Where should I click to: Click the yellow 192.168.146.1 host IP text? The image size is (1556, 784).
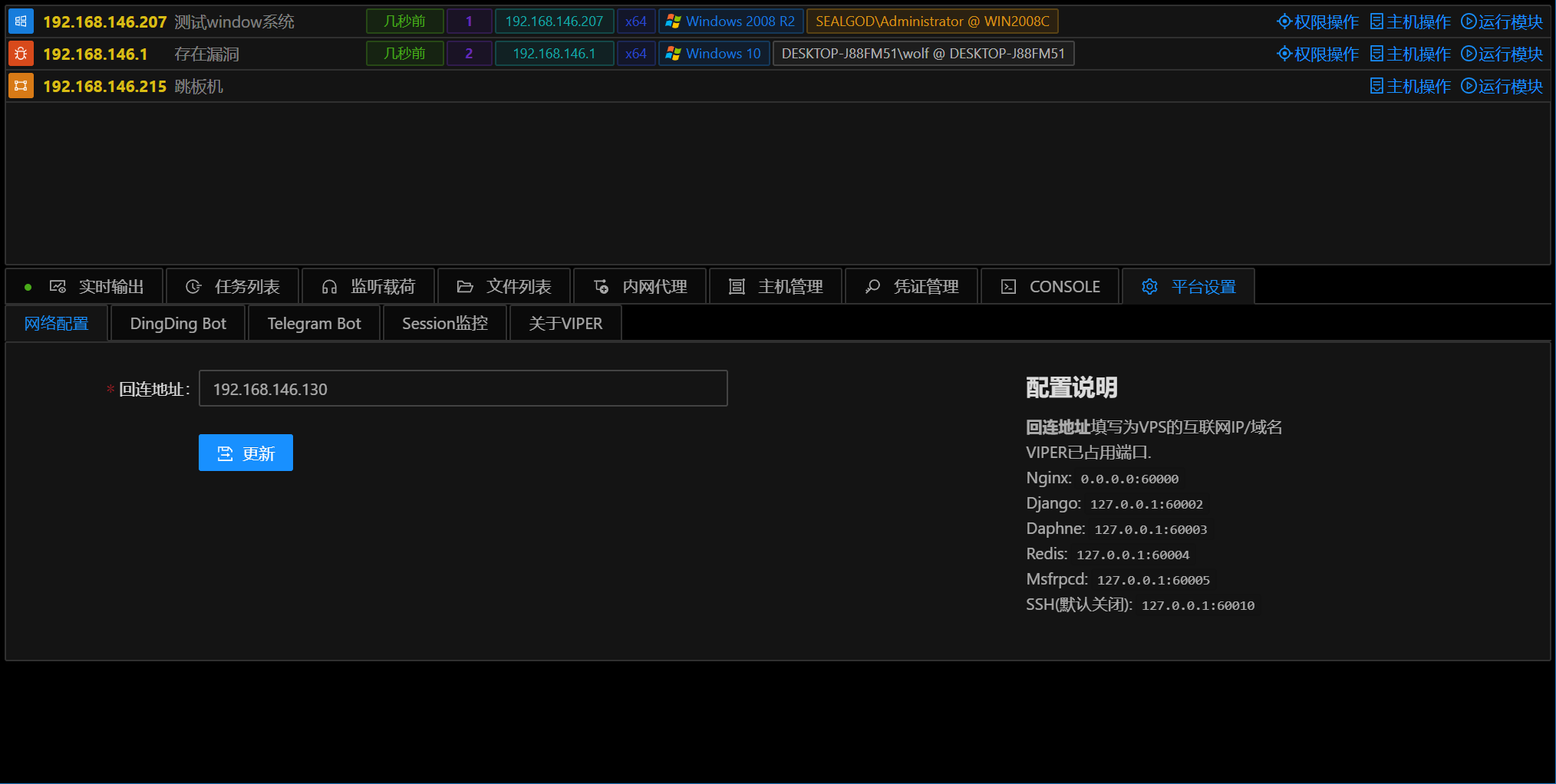[95, 54]
